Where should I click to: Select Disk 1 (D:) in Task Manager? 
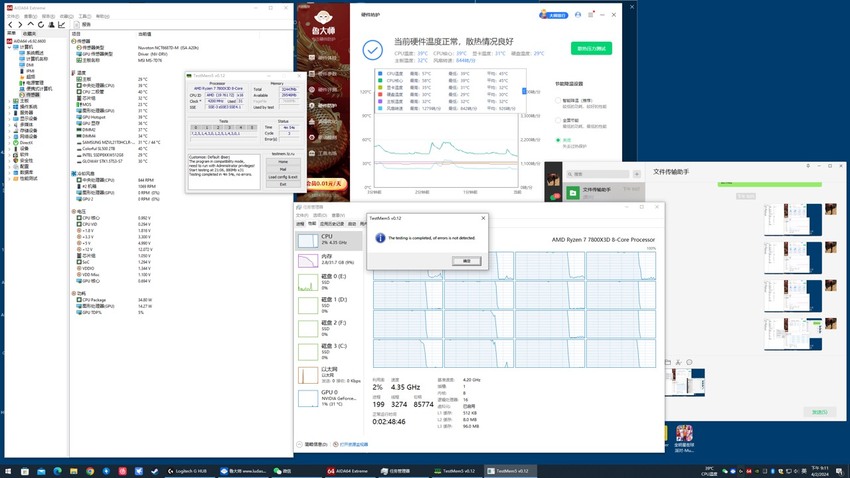tap(329, 305)
